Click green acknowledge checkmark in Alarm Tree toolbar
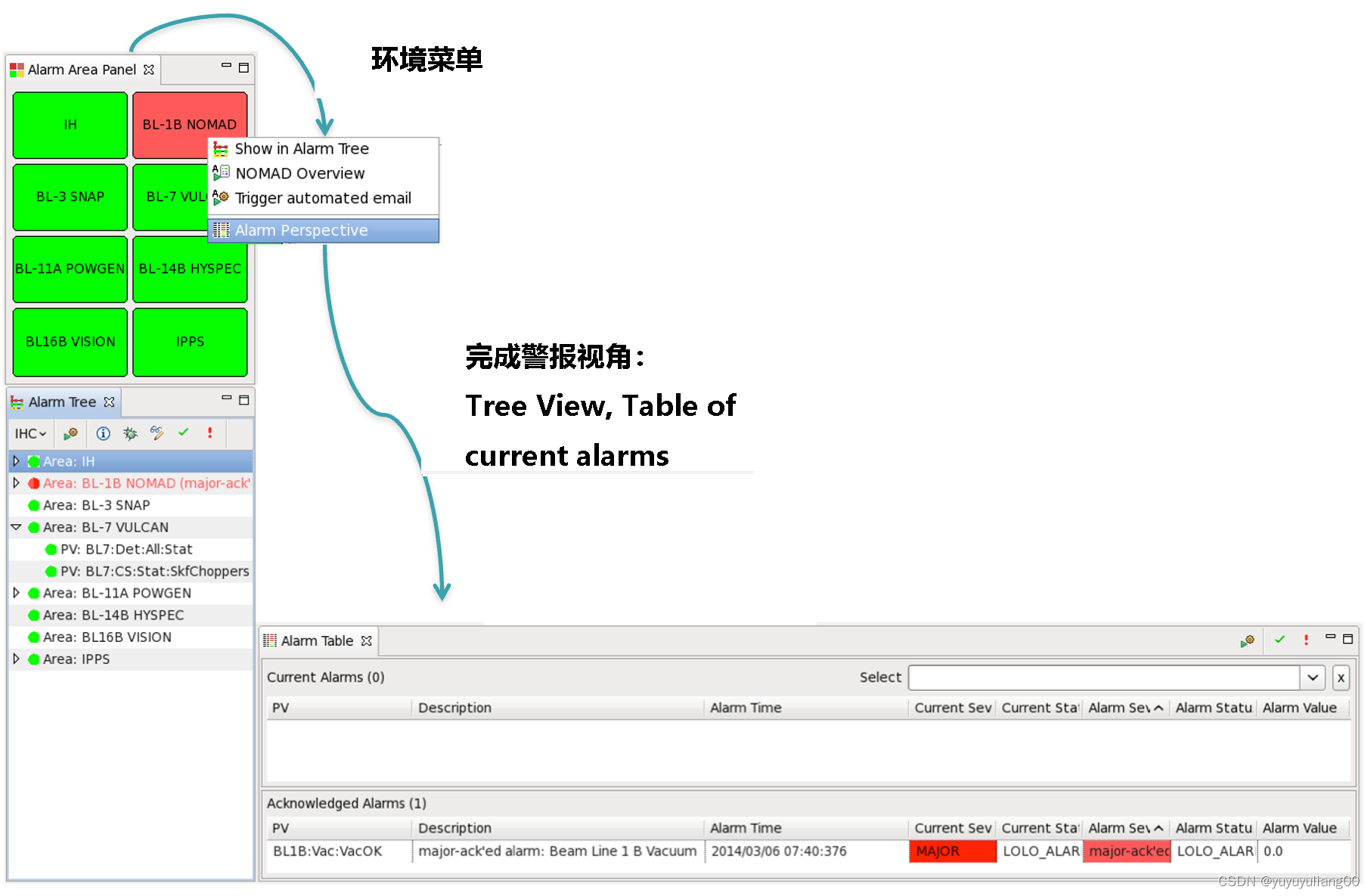 pos(183,432)
